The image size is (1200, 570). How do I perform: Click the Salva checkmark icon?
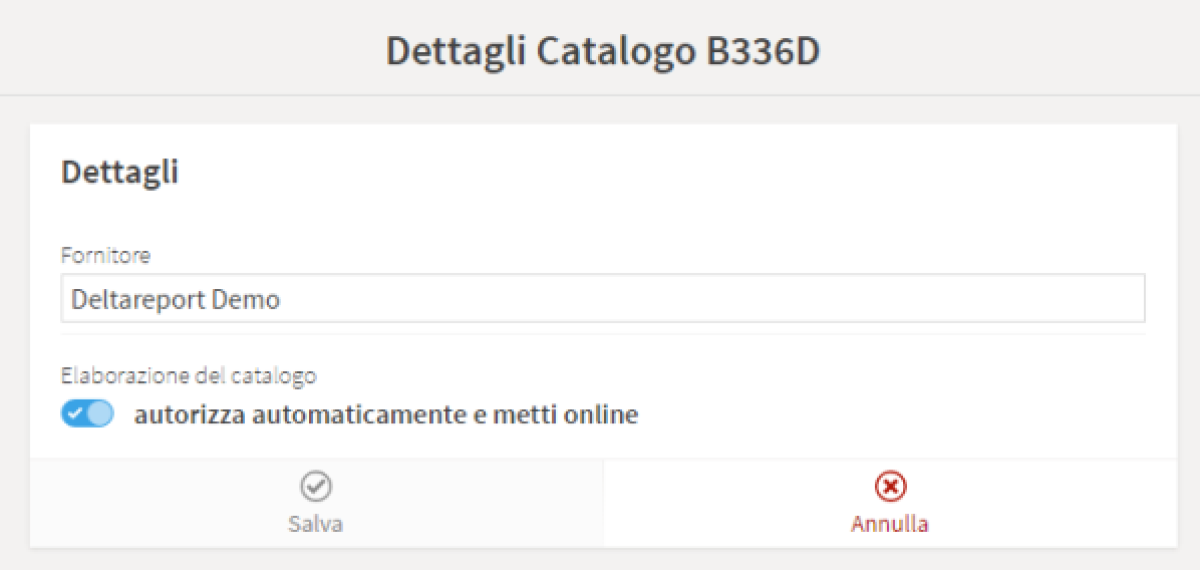pyautogui.click(x=316, y=487)
